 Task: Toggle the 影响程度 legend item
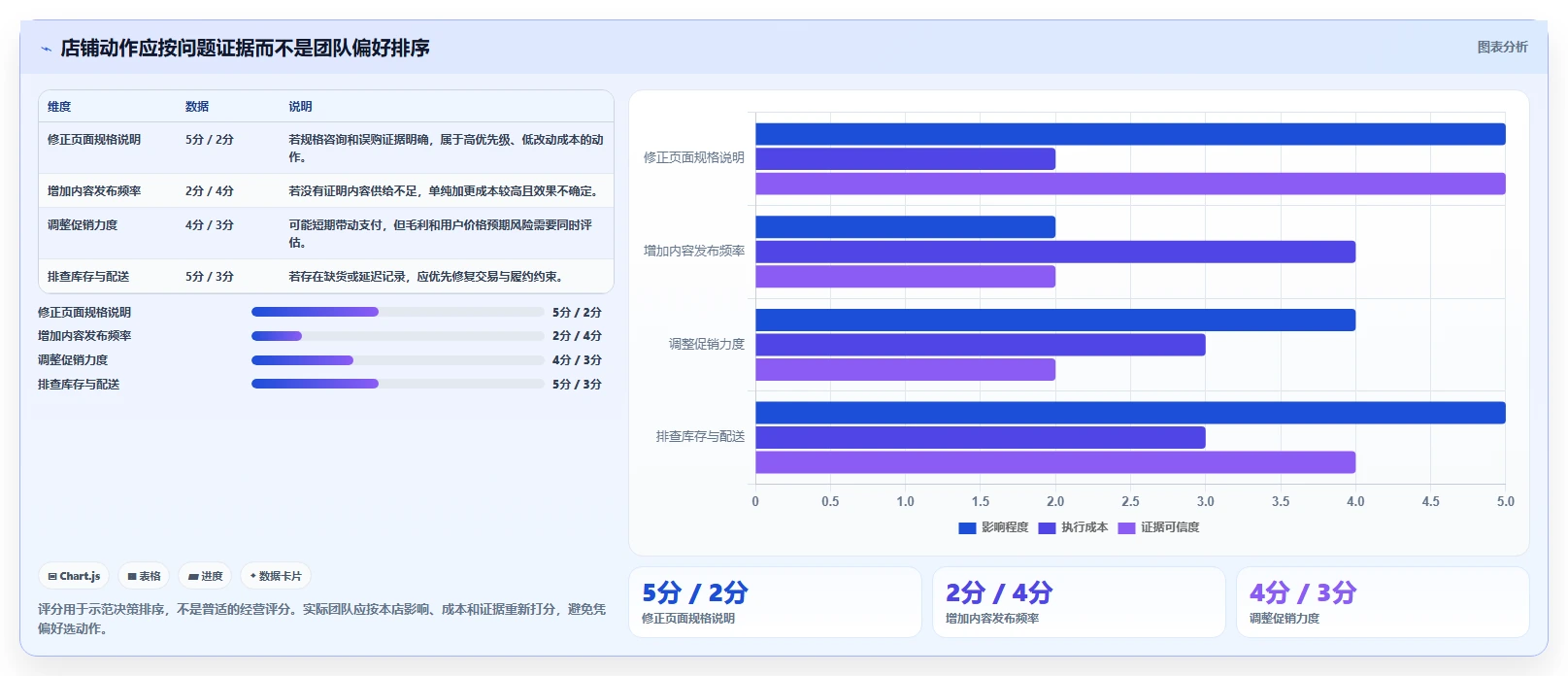(x=993, y=527)
